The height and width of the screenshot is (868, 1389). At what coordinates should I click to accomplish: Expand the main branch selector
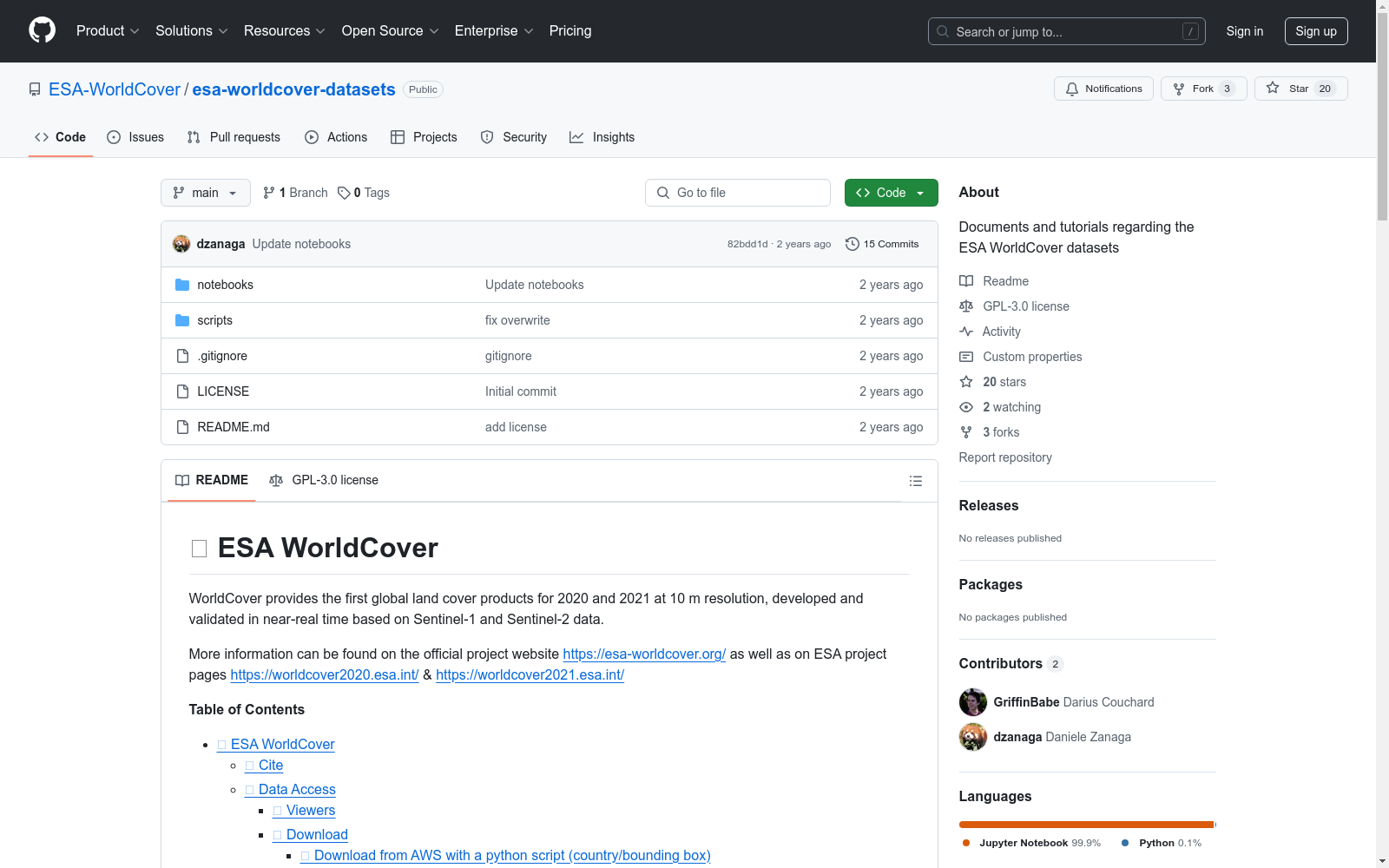pos(205,193)
